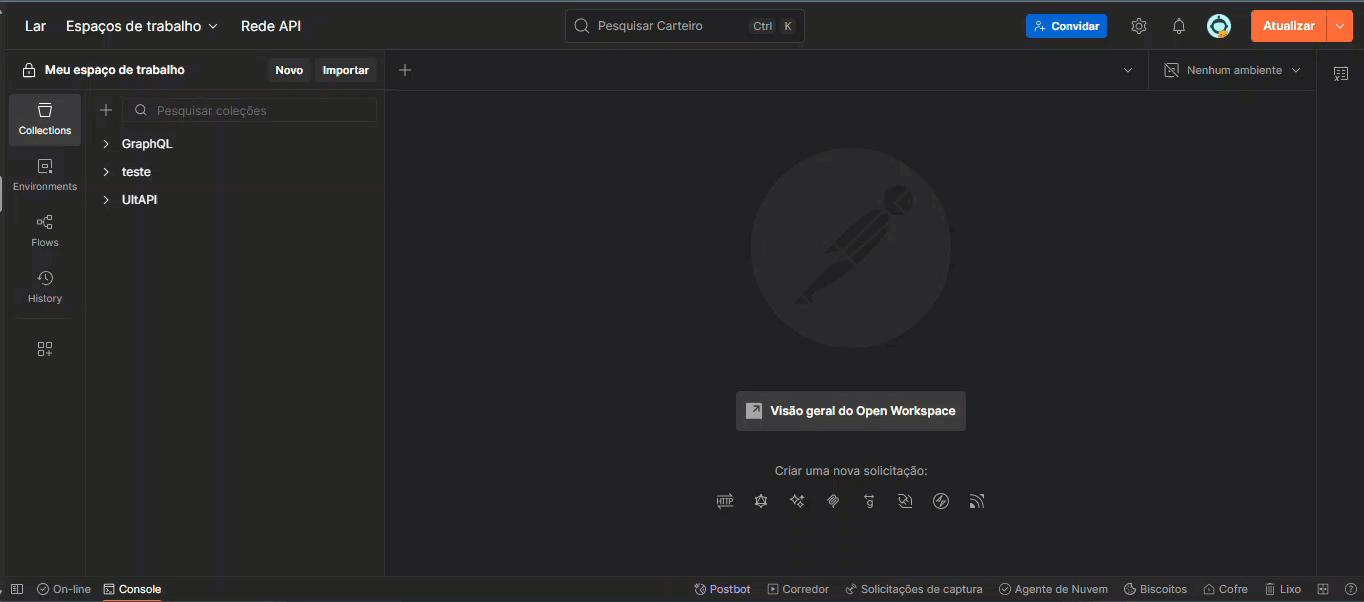This screenshot has width=1364, height=602.
Task: Open user avatar profile menu
Action: 1219,26
